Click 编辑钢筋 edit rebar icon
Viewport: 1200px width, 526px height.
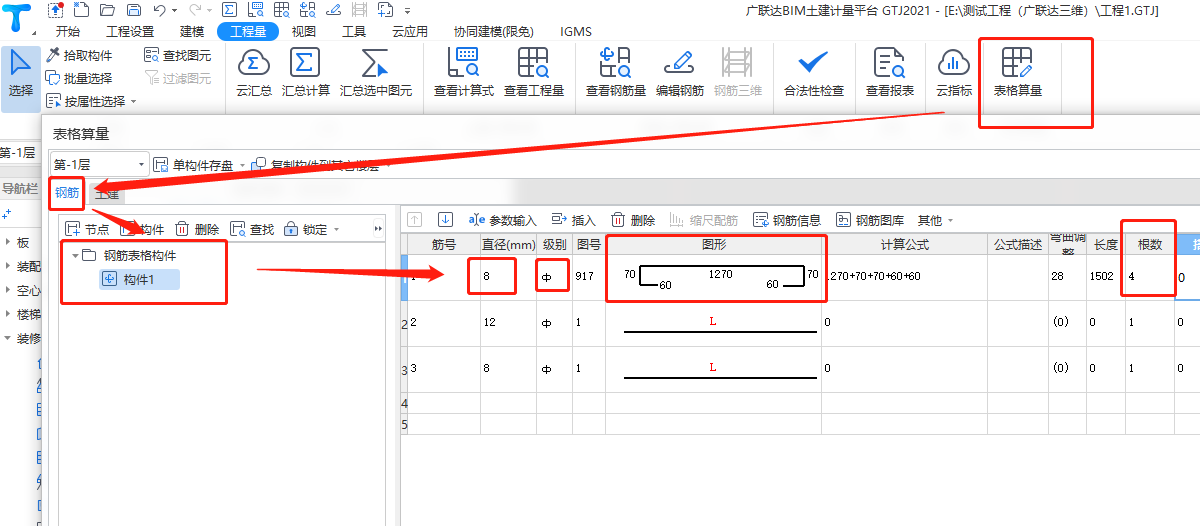pyautogui.click(x=679, y=73)
